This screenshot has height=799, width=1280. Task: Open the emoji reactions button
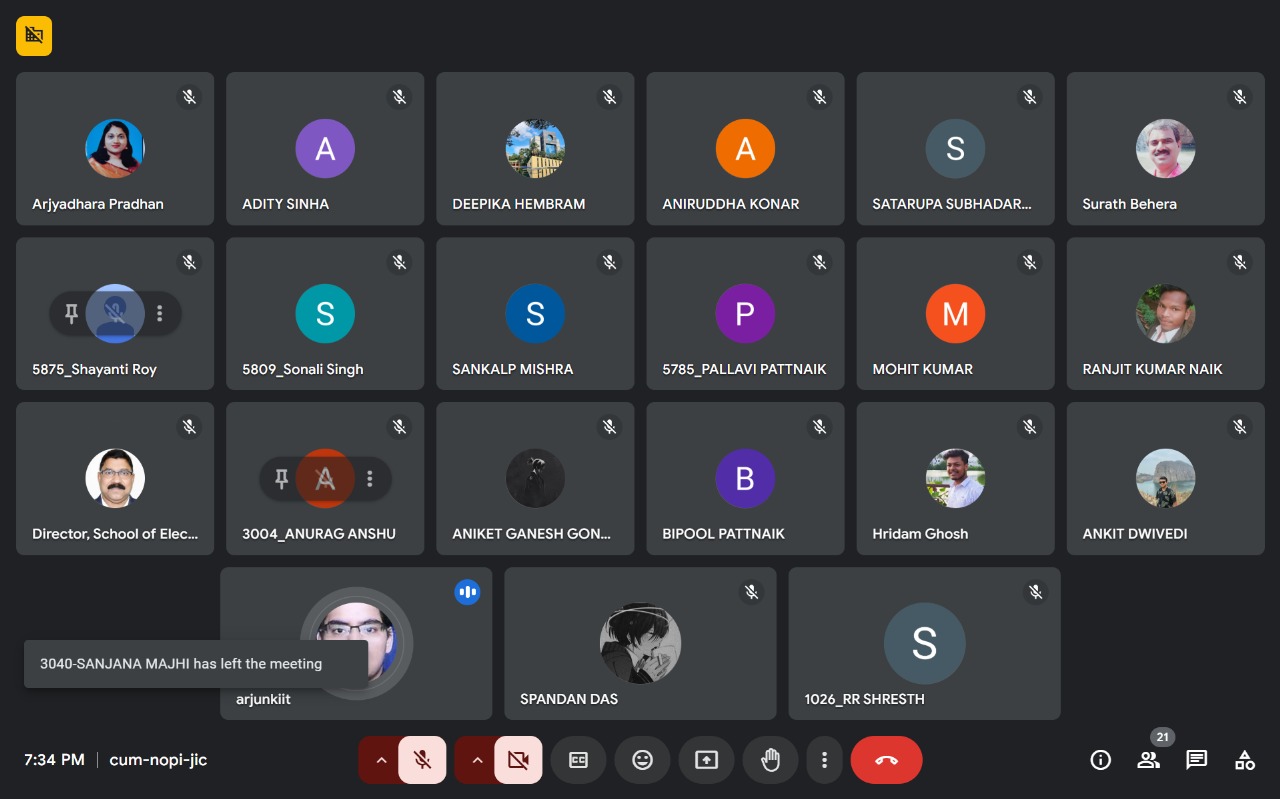[642, 760]
